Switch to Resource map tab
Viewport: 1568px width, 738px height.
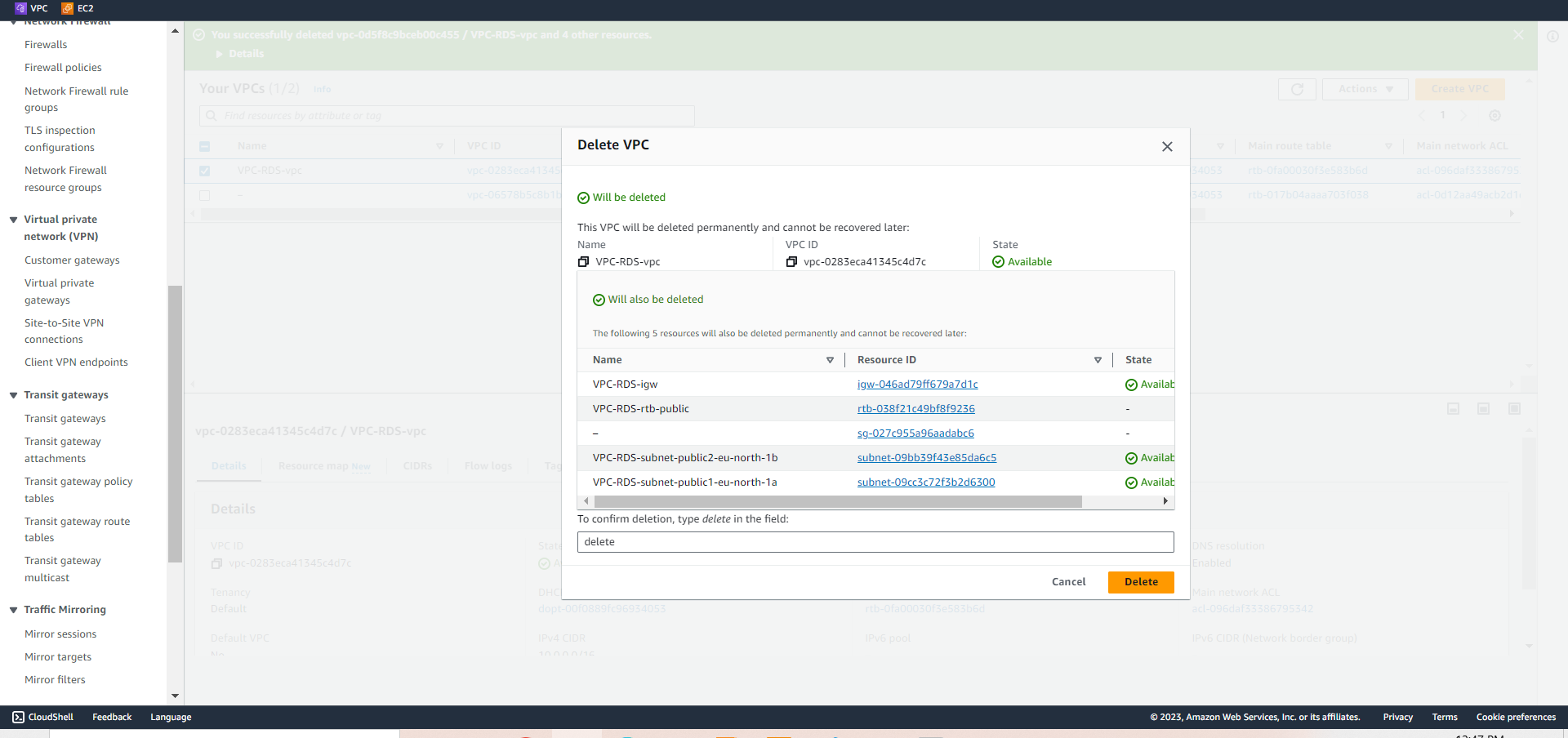coord(324,466)
